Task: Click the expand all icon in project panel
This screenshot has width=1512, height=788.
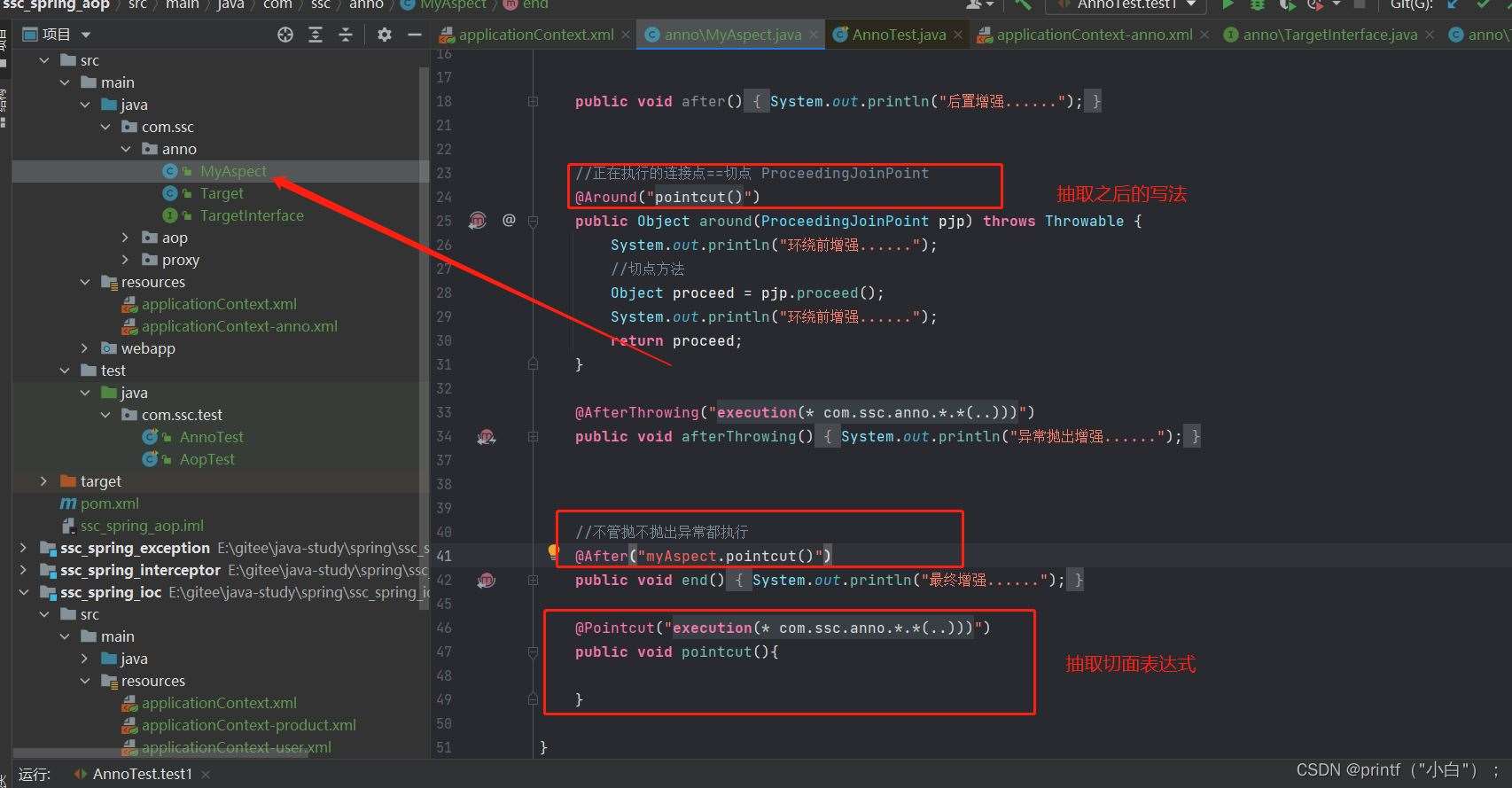Action: point(316,35)
